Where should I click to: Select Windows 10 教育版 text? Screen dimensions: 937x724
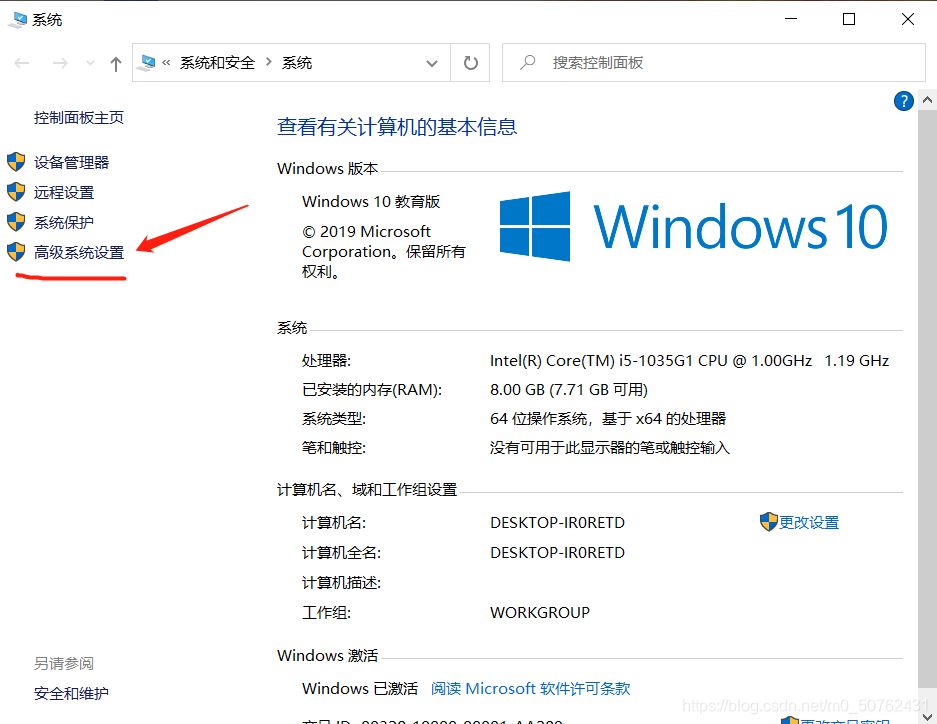point(371,202)
